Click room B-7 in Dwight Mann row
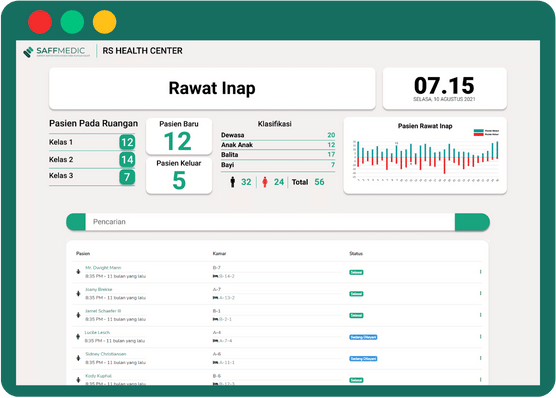 pos(217,268)
